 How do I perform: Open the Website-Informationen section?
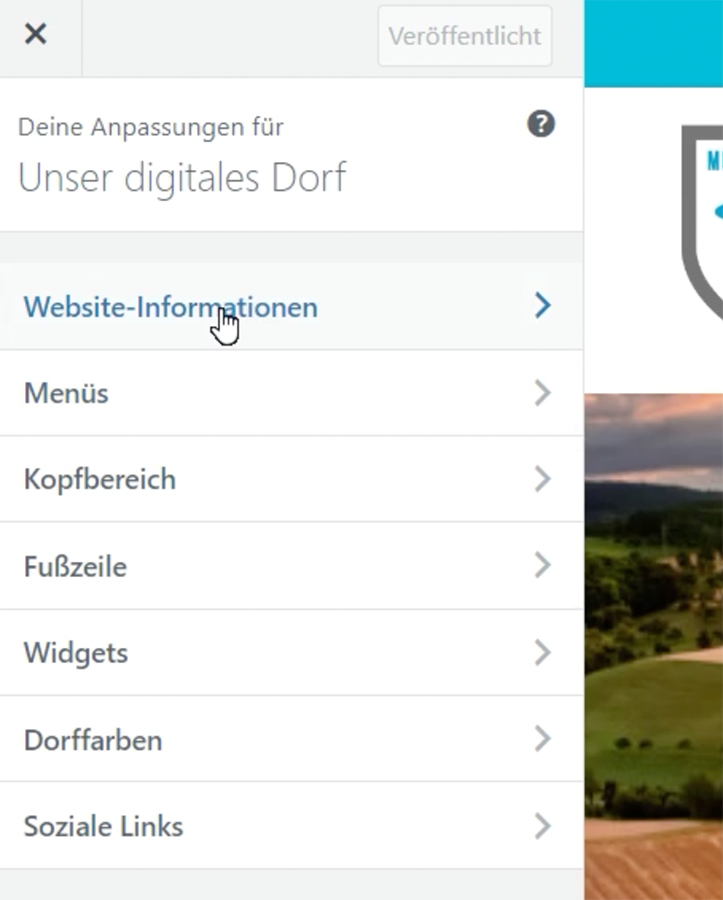(x=170, y=307)
